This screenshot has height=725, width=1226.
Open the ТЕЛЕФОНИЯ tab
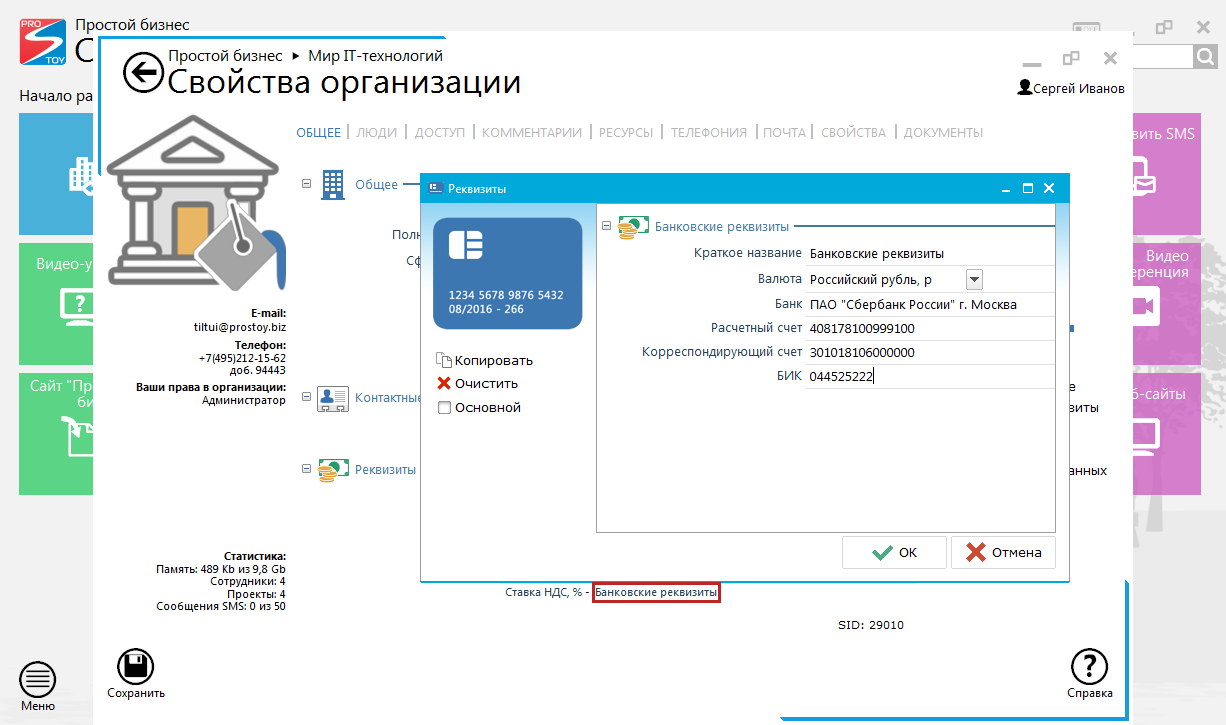(x=709, y=132)
